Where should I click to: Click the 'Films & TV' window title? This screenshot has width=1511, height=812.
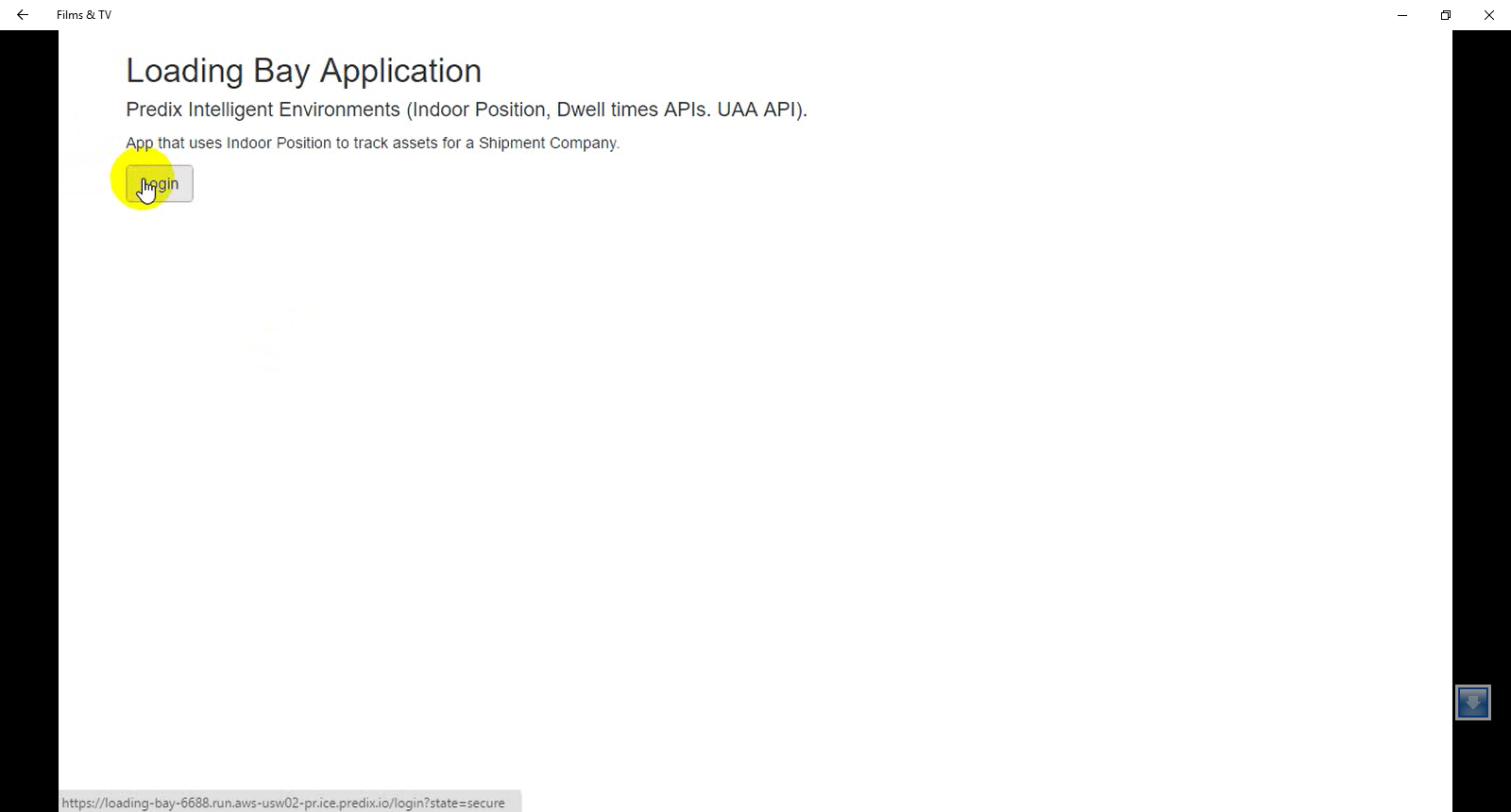84,15
